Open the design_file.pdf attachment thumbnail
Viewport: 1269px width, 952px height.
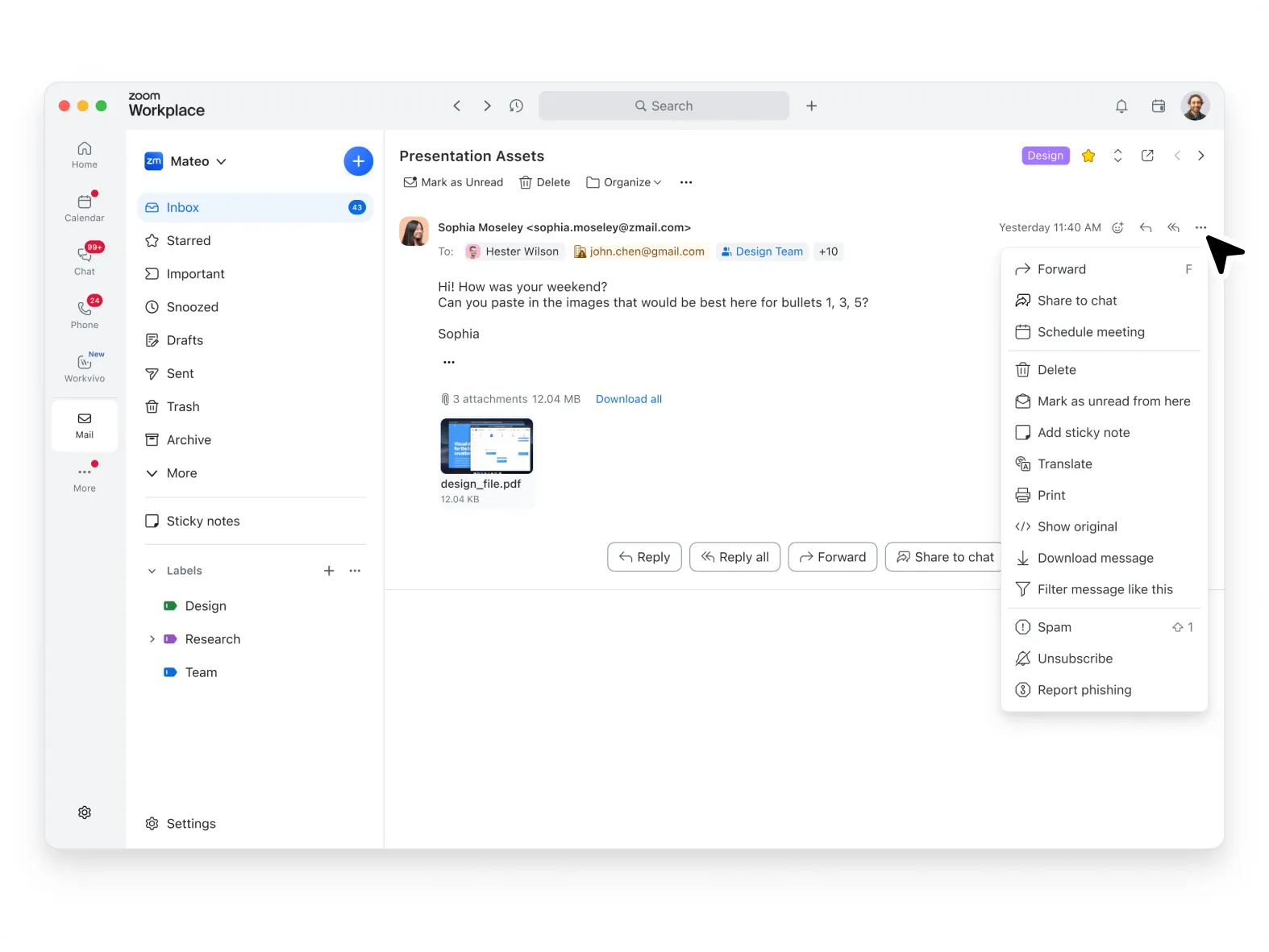[x=486, y=446]
